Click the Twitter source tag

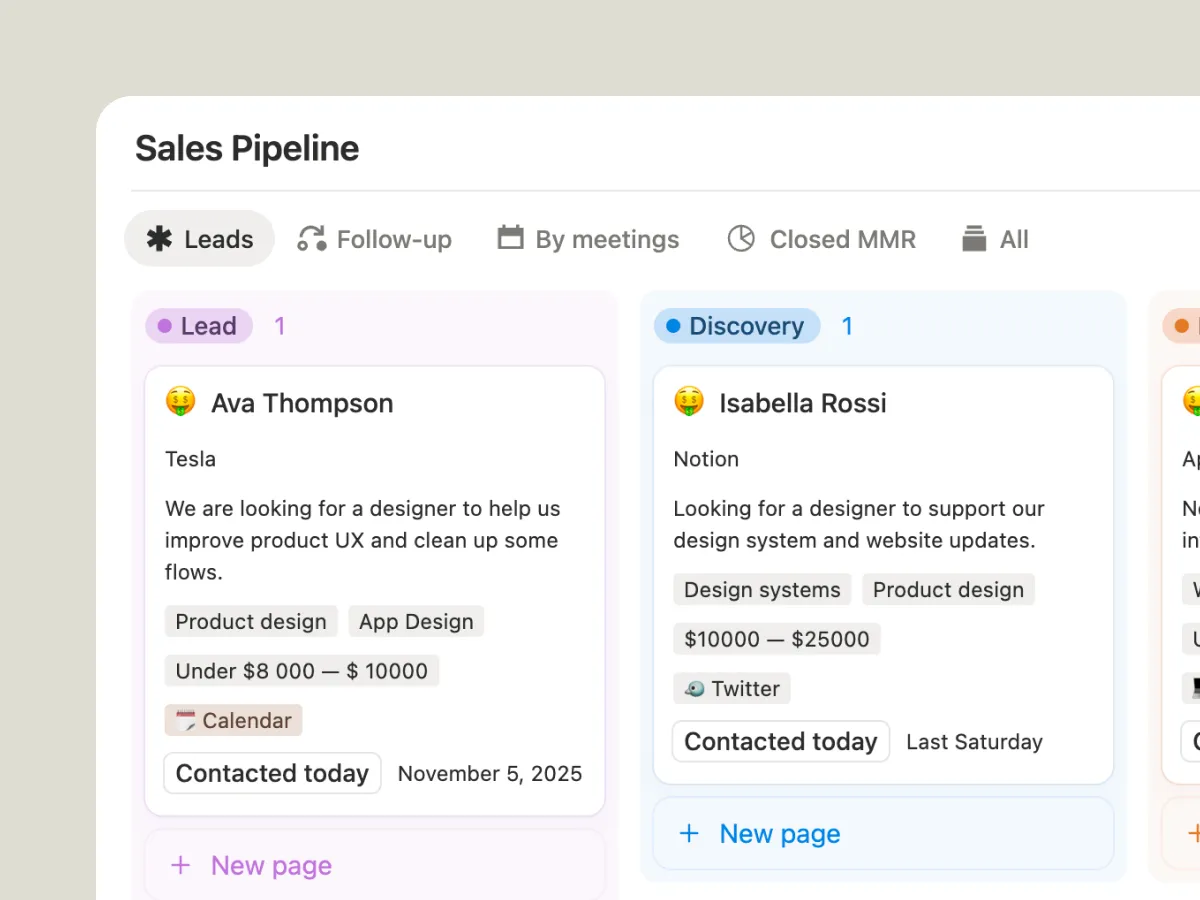coord(732,688)
